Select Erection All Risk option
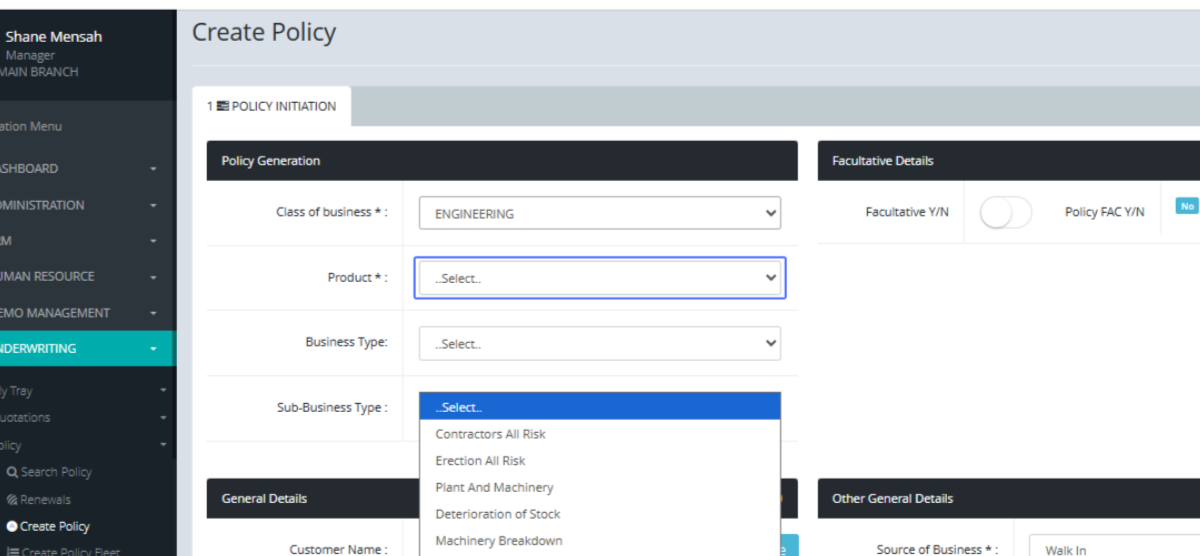The height and width of the screenshot is (556, 1200). 480,461
